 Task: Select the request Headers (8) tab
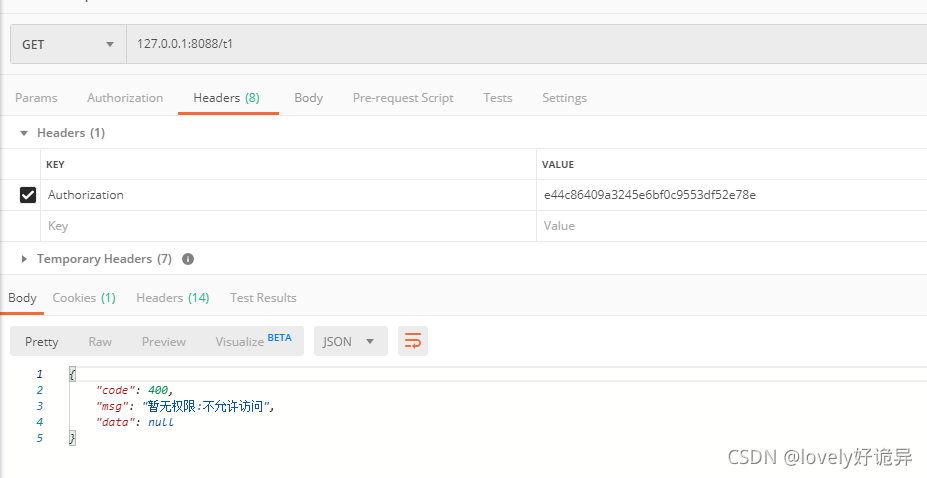pyautogui.click(x=226, y=98)
